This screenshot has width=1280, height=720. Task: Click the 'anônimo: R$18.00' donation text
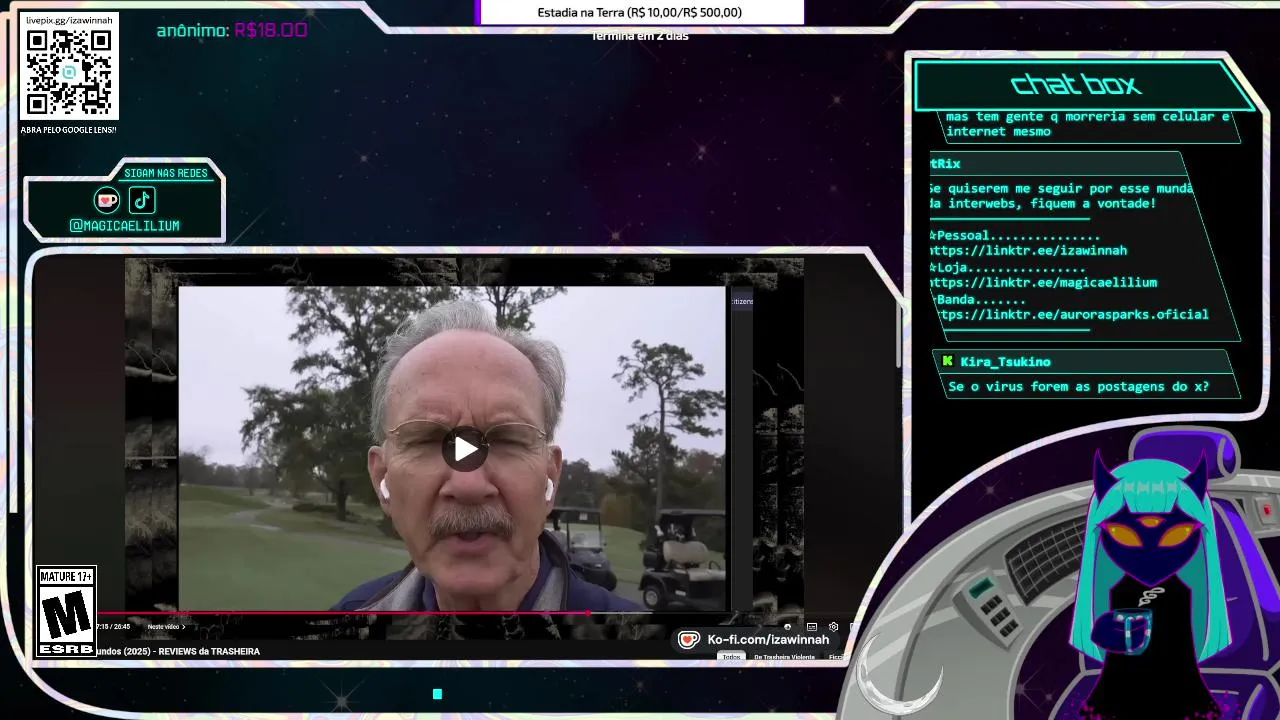pyautogui.click(x=232, y=30)
